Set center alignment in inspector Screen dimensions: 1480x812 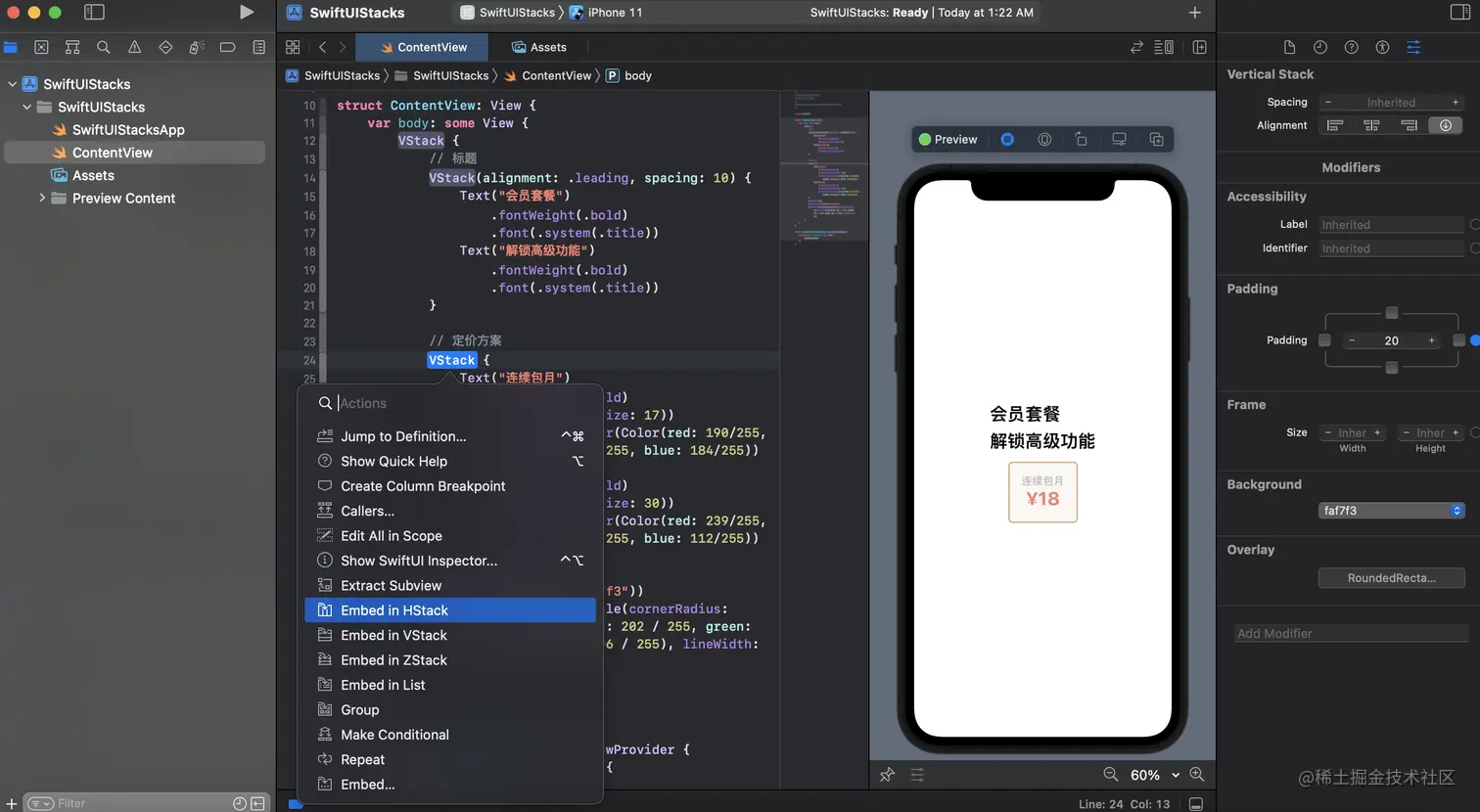(1371, 125)
